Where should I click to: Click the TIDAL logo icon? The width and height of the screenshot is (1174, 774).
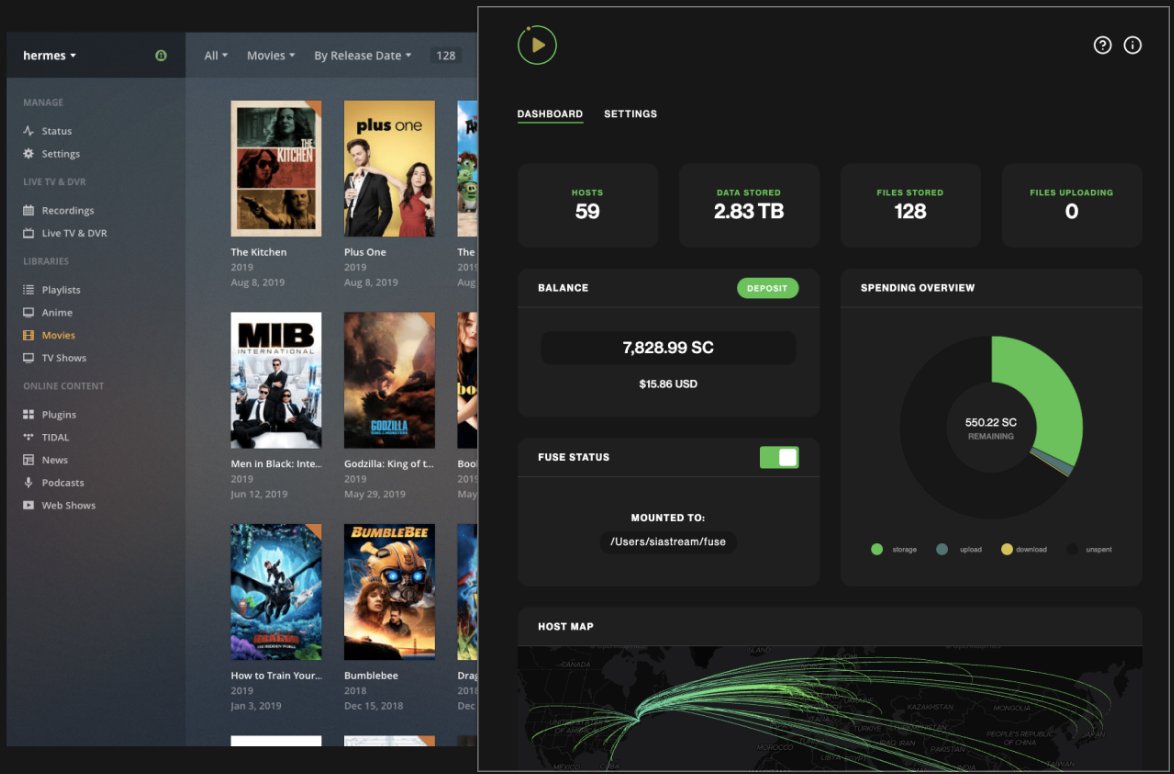tap(28, 437)
